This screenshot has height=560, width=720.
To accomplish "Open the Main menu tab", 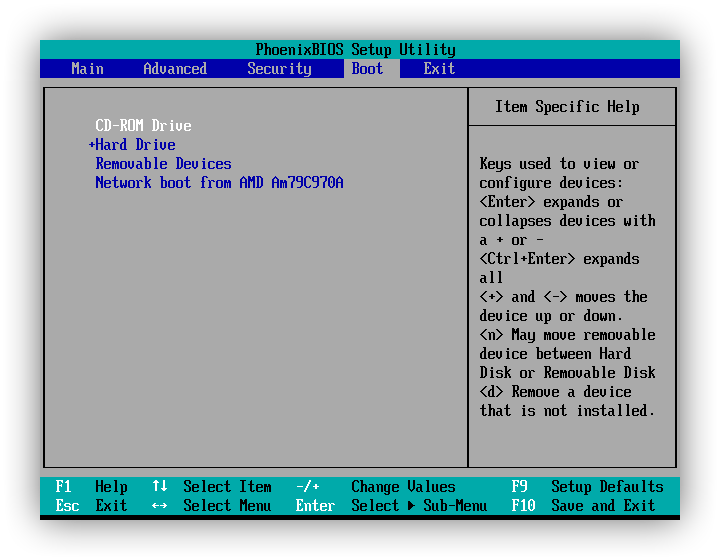I will [x=87, y=69].
